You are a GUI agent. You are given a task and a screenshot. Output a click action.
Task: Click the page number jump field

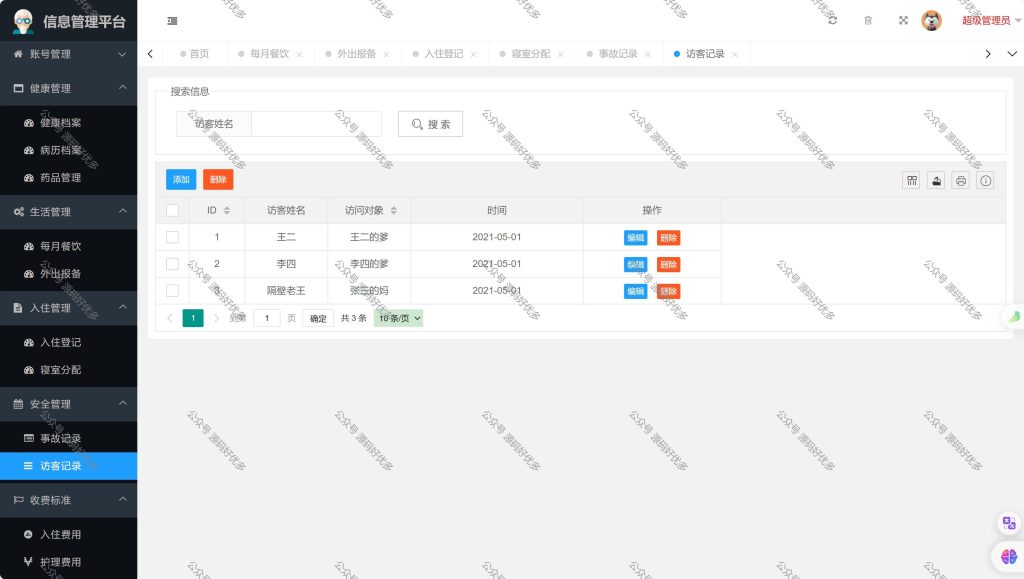pyautogui.click(x=266, y=318)
